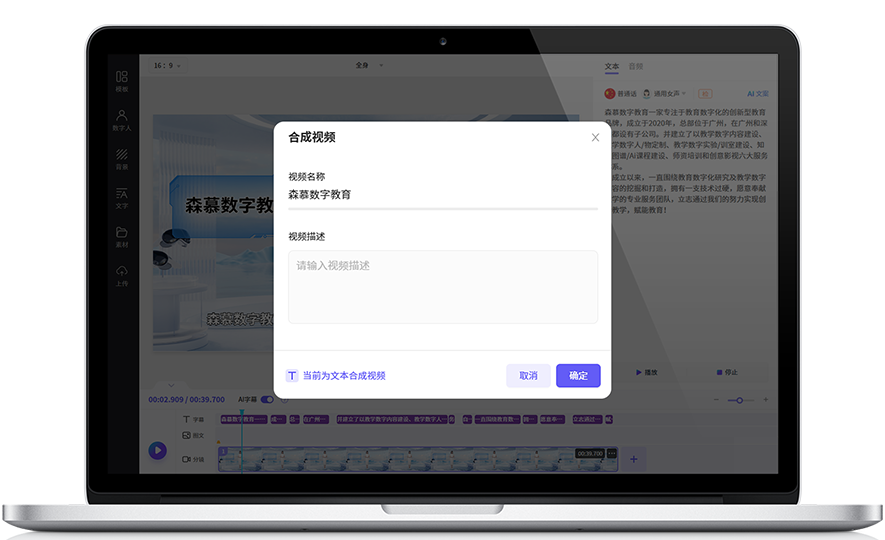The image size is (885, 540).
Task: Click the purple T text-synthesis icon
Action: 292,376
